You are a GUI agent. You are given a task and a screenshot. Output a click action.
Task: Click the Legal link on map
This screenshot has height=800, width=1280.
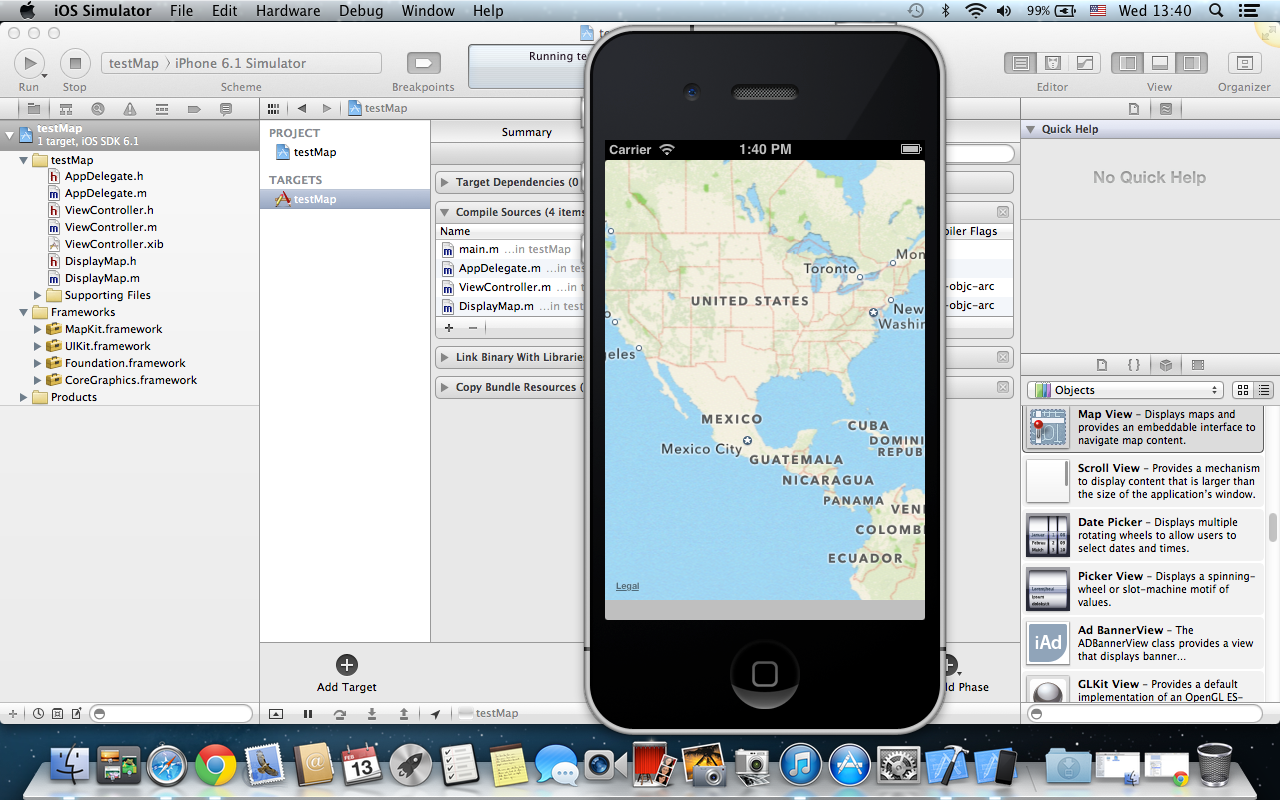(x=627, y=586)
